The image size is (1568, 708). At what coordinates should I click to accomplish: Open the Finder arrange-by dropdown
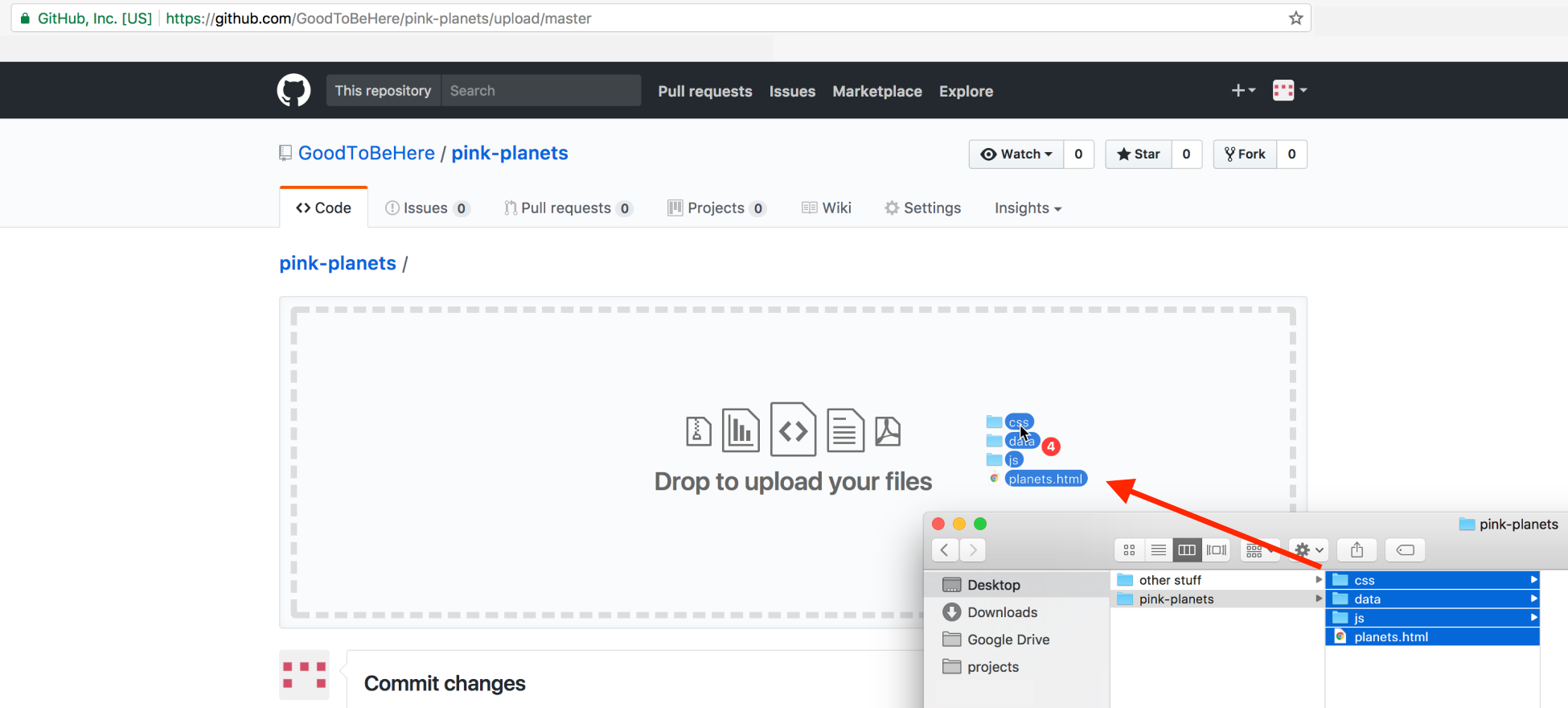coord(1260,550)
